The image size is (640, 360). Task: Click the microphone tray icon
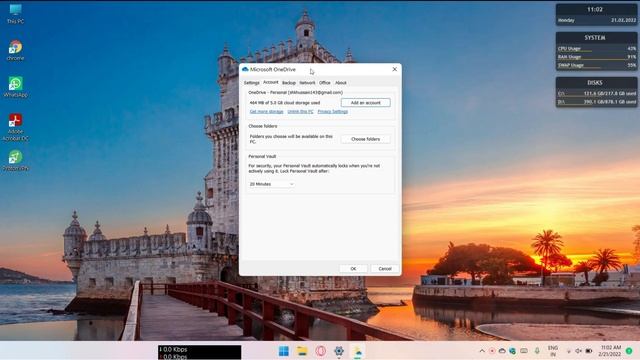click(537, 351)
